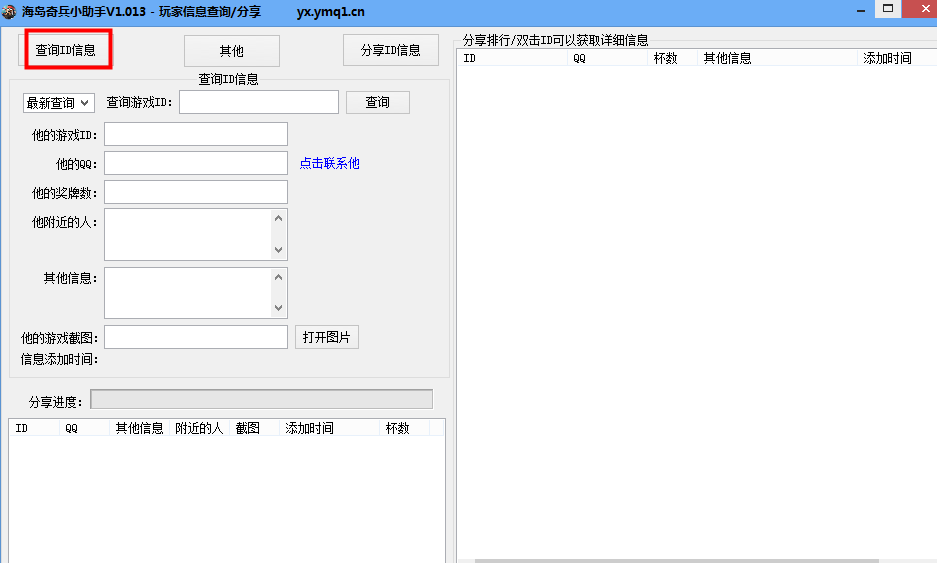
Task: Sort bottom list by ID column
Action: pos(35,428)
